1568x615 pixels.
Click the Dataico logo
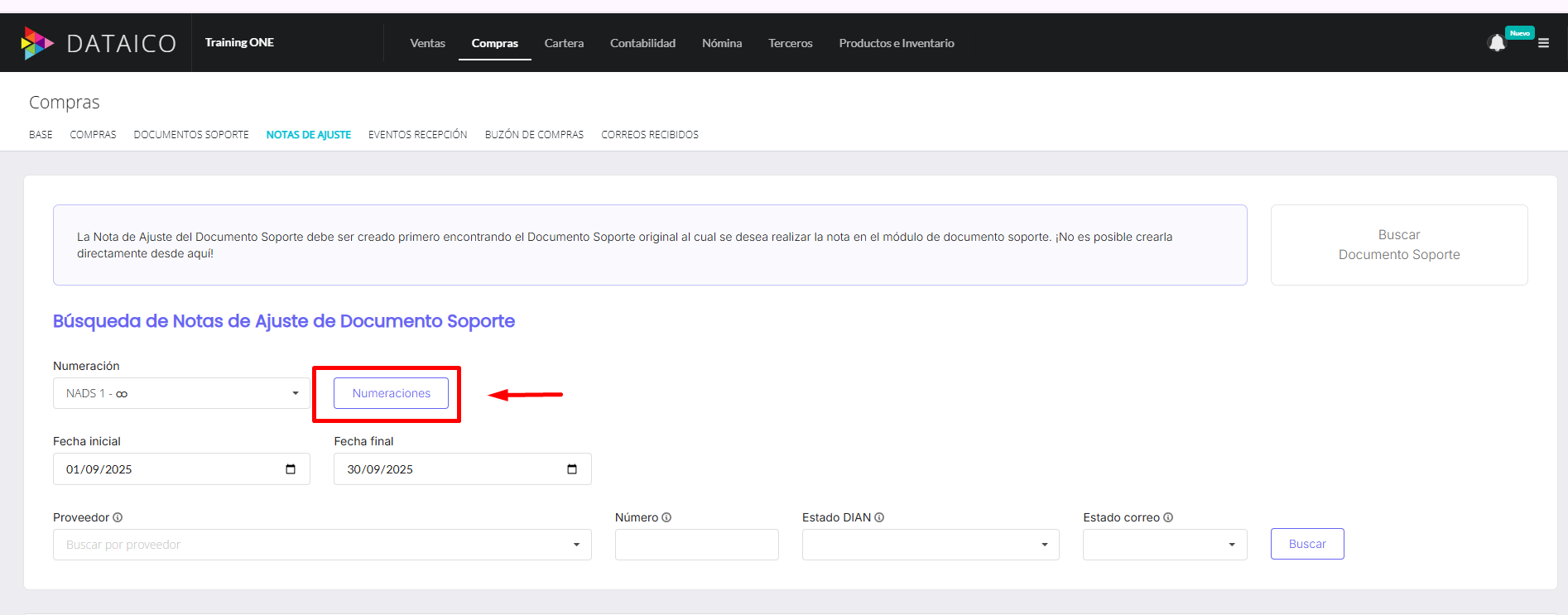click(x=99, y=43)
